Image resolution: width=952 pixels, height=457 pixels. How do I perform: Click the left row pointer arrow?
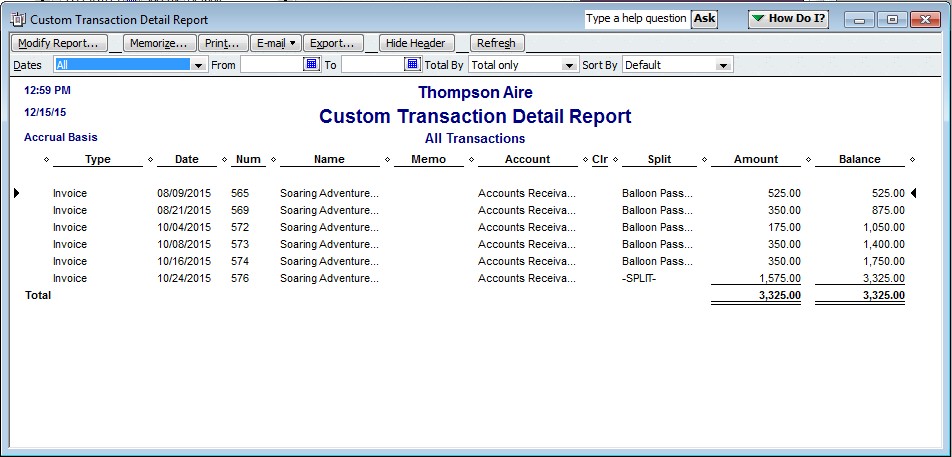tap(17, 193)
